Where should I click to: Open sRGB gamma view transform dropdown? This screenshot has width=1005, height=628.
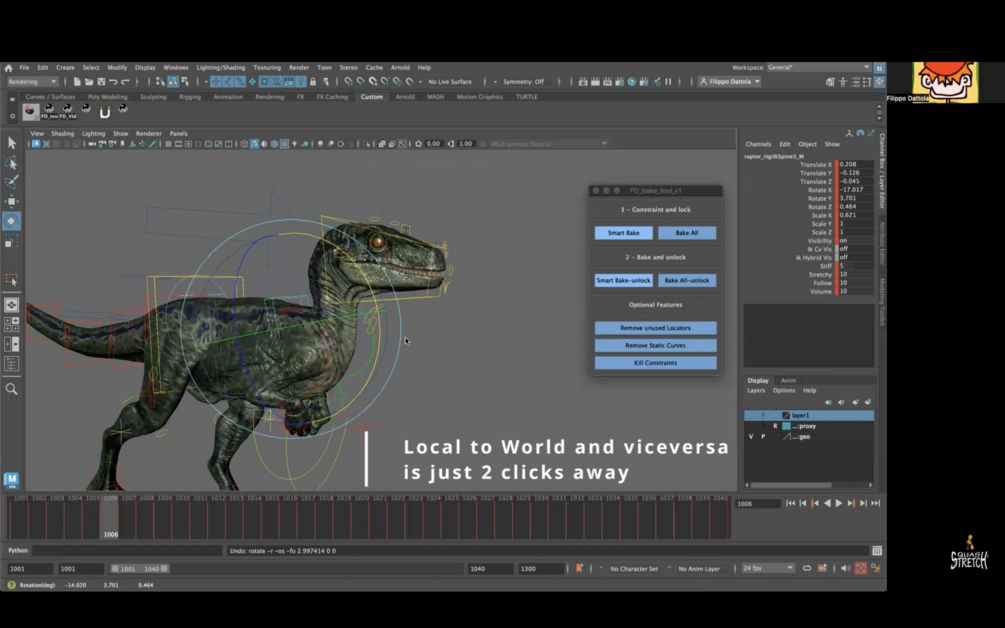click(x=548, y=144)
